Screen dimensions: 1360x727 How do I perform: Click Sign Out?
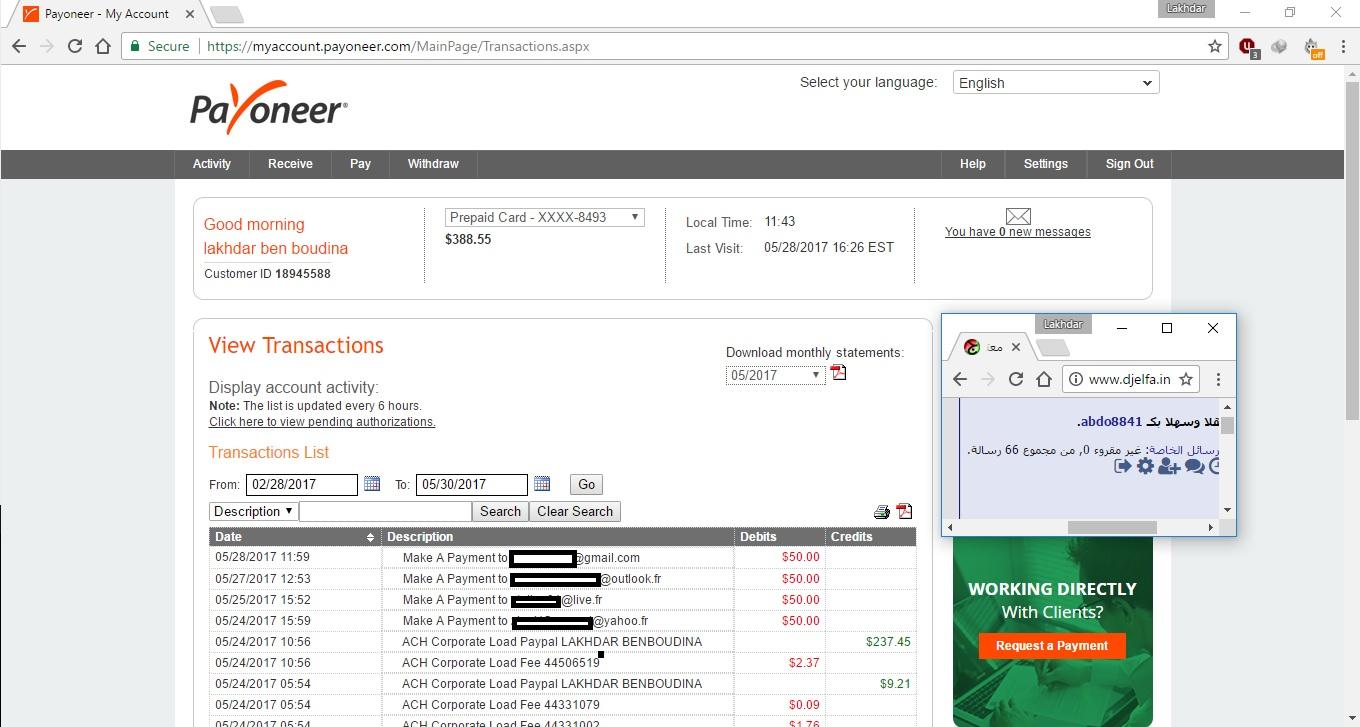[x=1130, y=164]
